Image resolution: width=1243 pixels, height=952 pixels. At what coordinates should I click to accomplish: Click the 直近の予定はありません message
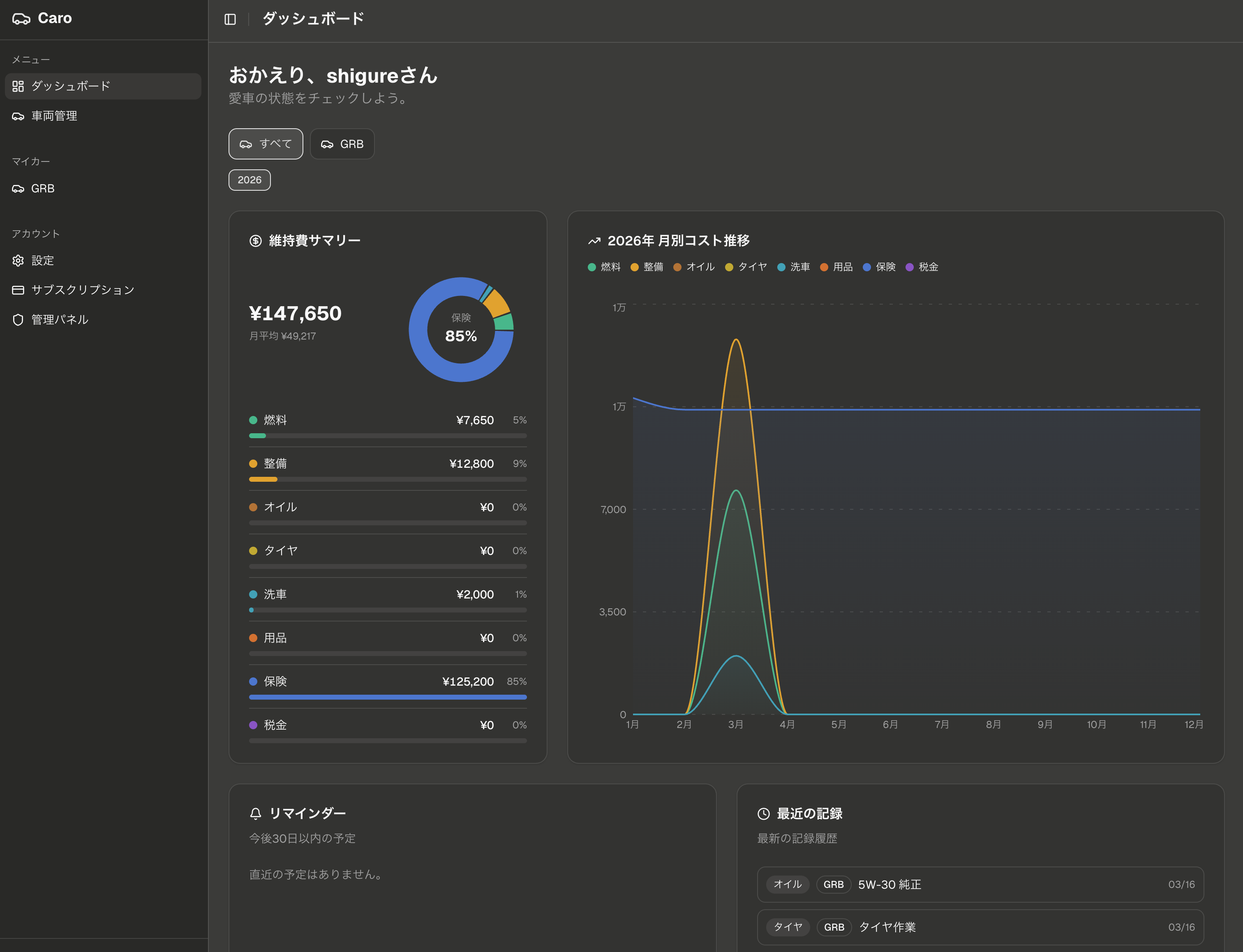(x=317, y=875)
